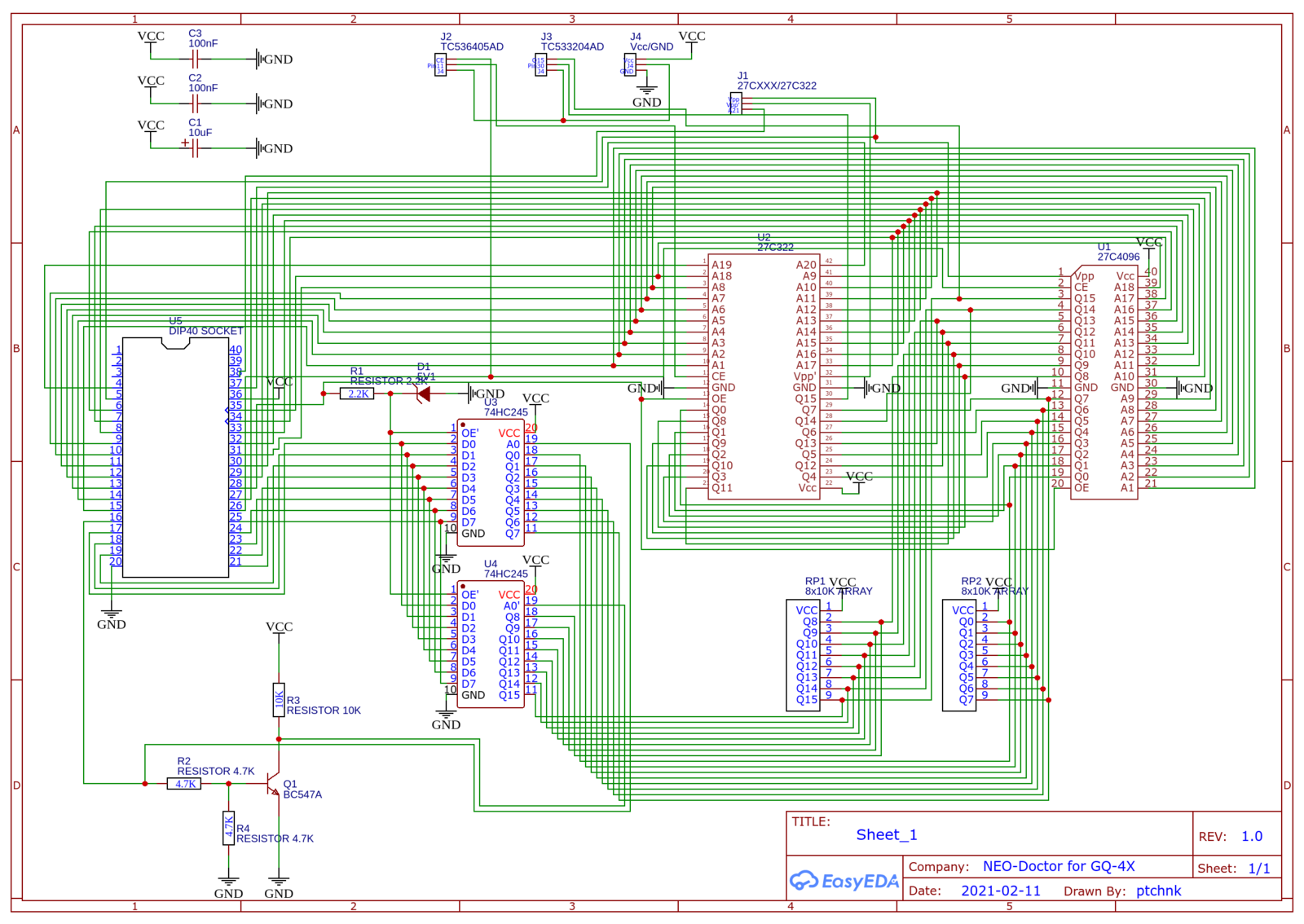Select the U1 27C4096 chip body
Image resolution: width=1304 pixels, height=924 pixels.
pos(1104,381)
